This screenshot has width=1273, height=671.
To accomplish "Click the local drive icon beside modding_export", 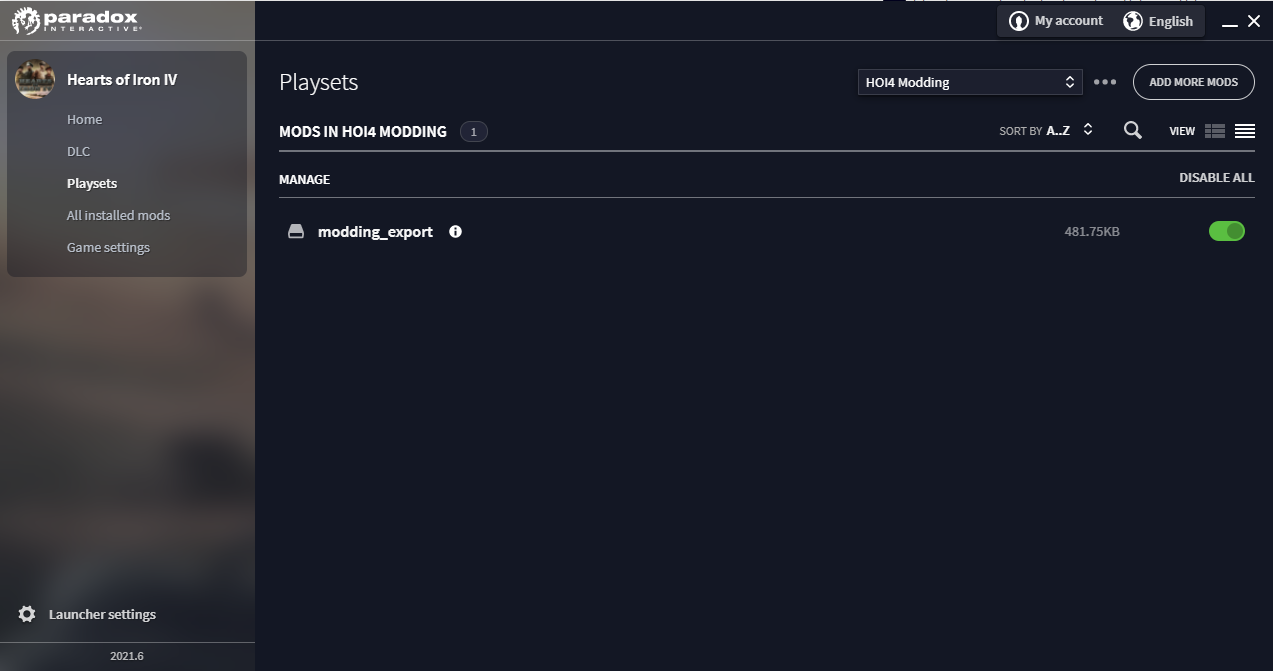I will 296,232.
